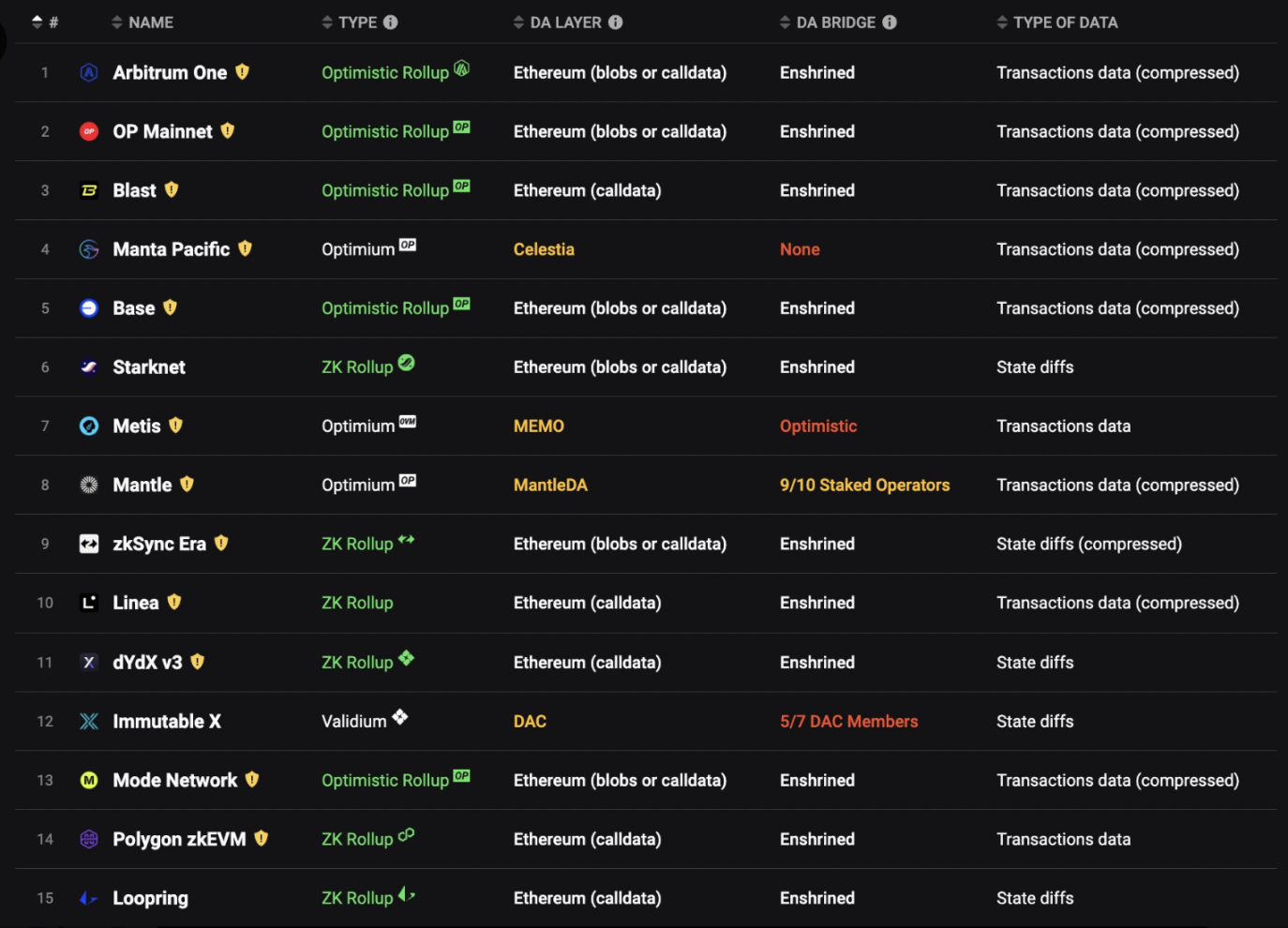The image size is (1288, 928).
Task: Click the info icon next to DA BRIDGE header
Action: pos(890,22)
